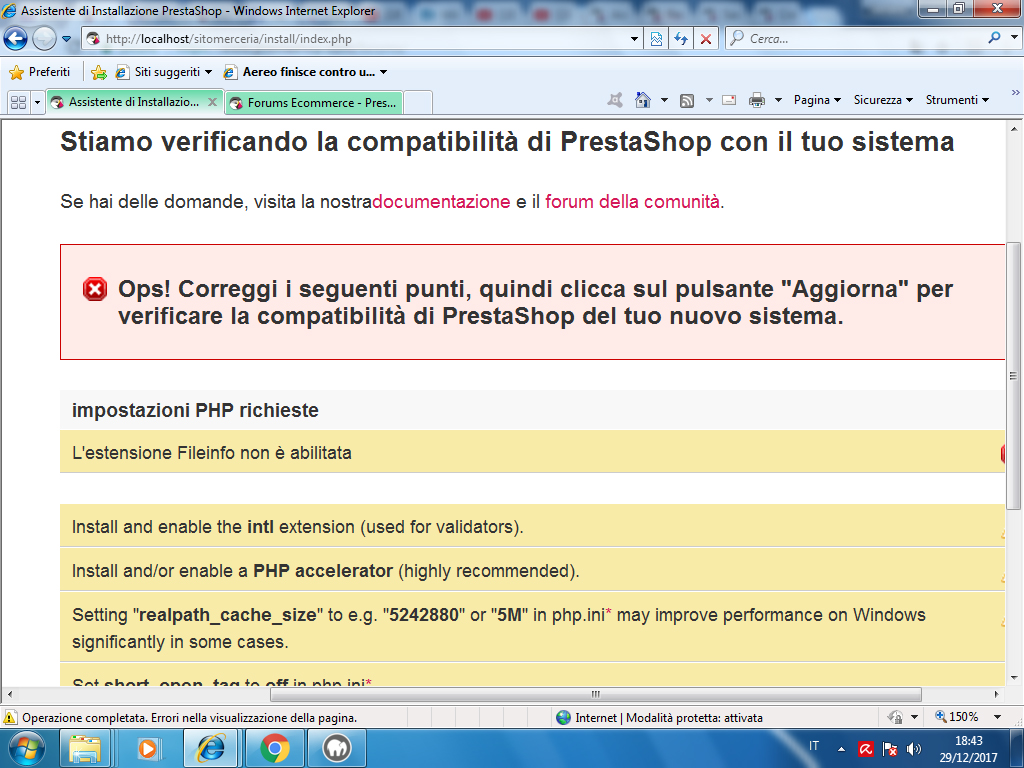
Task: Open the Action Center flag tray icon
Action: pos(889,749)
